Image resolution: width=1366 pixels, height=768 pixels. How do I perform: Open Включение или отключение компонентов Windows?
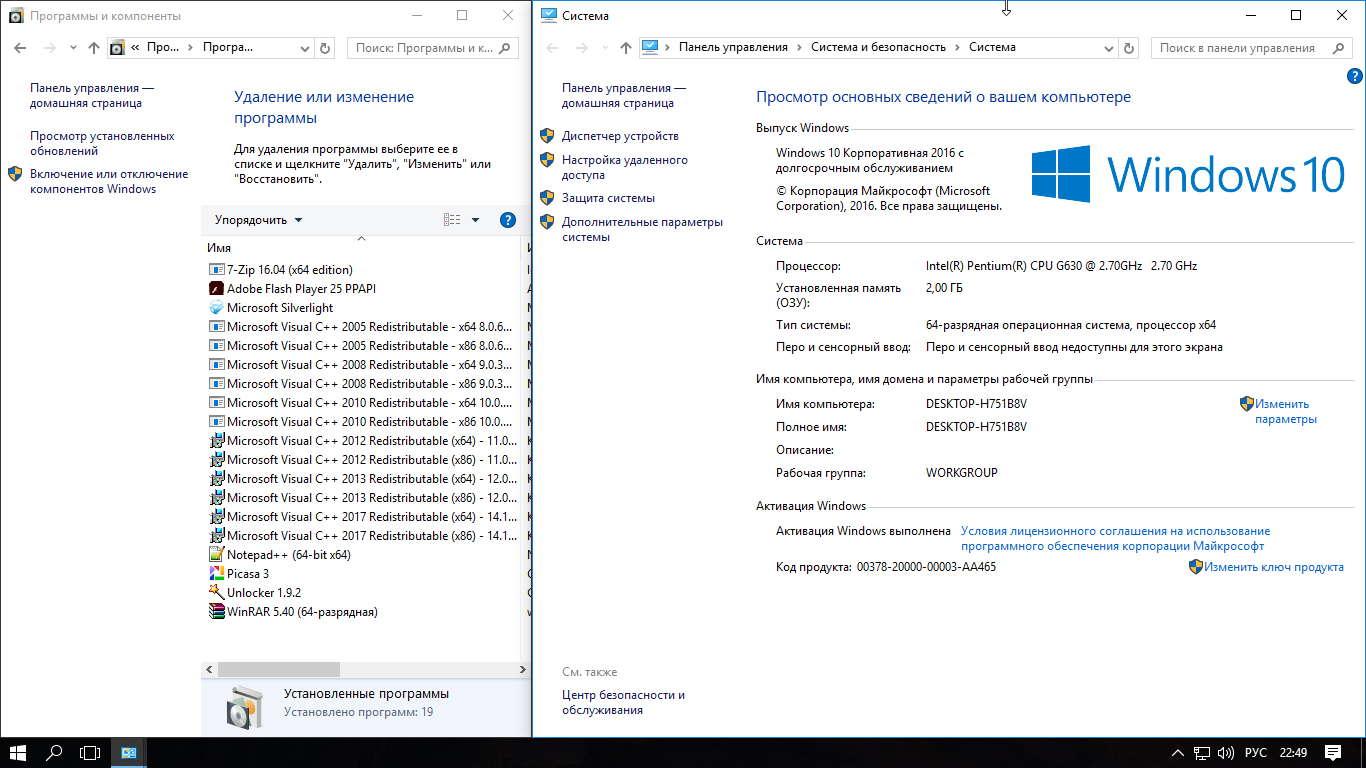[108, 181]
